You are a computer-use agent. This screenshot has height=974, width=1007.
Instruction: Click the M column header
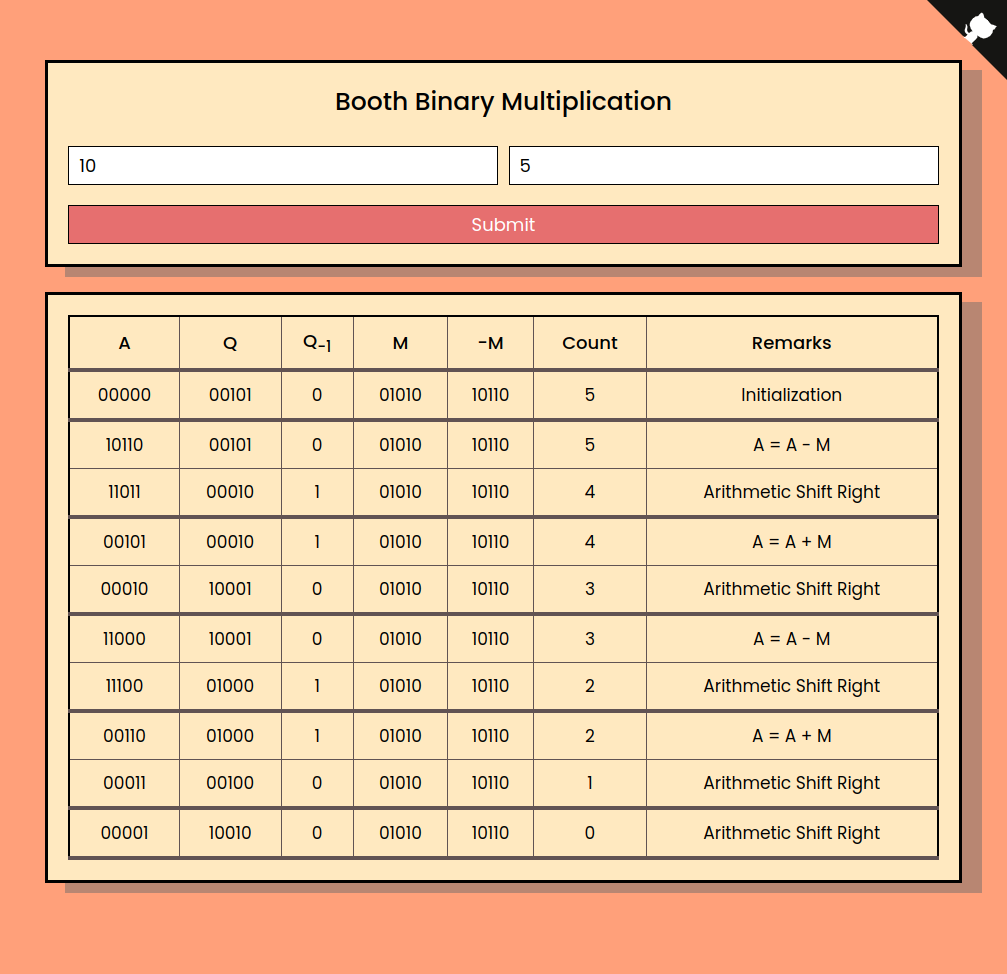click(x=400, y=343)
